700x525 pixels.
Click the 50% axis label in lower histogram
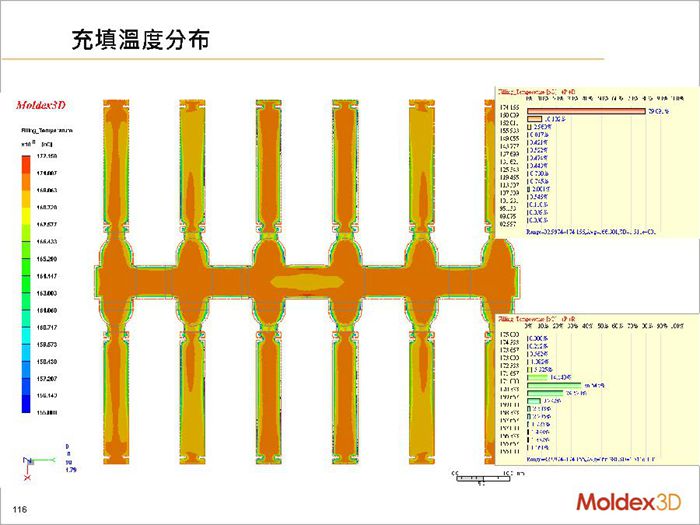pos(603,326)
